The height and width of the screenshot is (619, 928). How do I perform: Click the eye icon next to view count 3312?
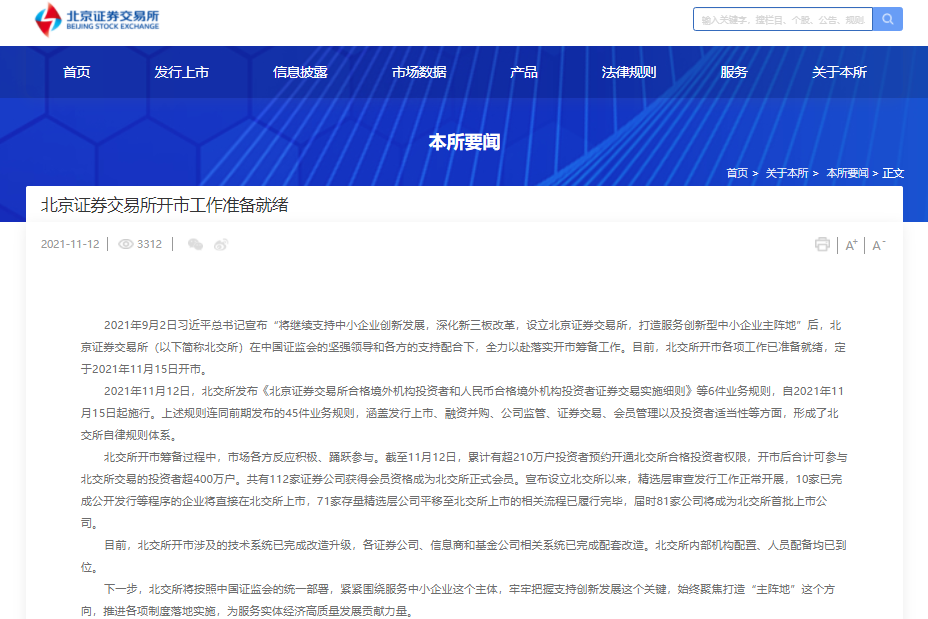click(x=125, y=243)
